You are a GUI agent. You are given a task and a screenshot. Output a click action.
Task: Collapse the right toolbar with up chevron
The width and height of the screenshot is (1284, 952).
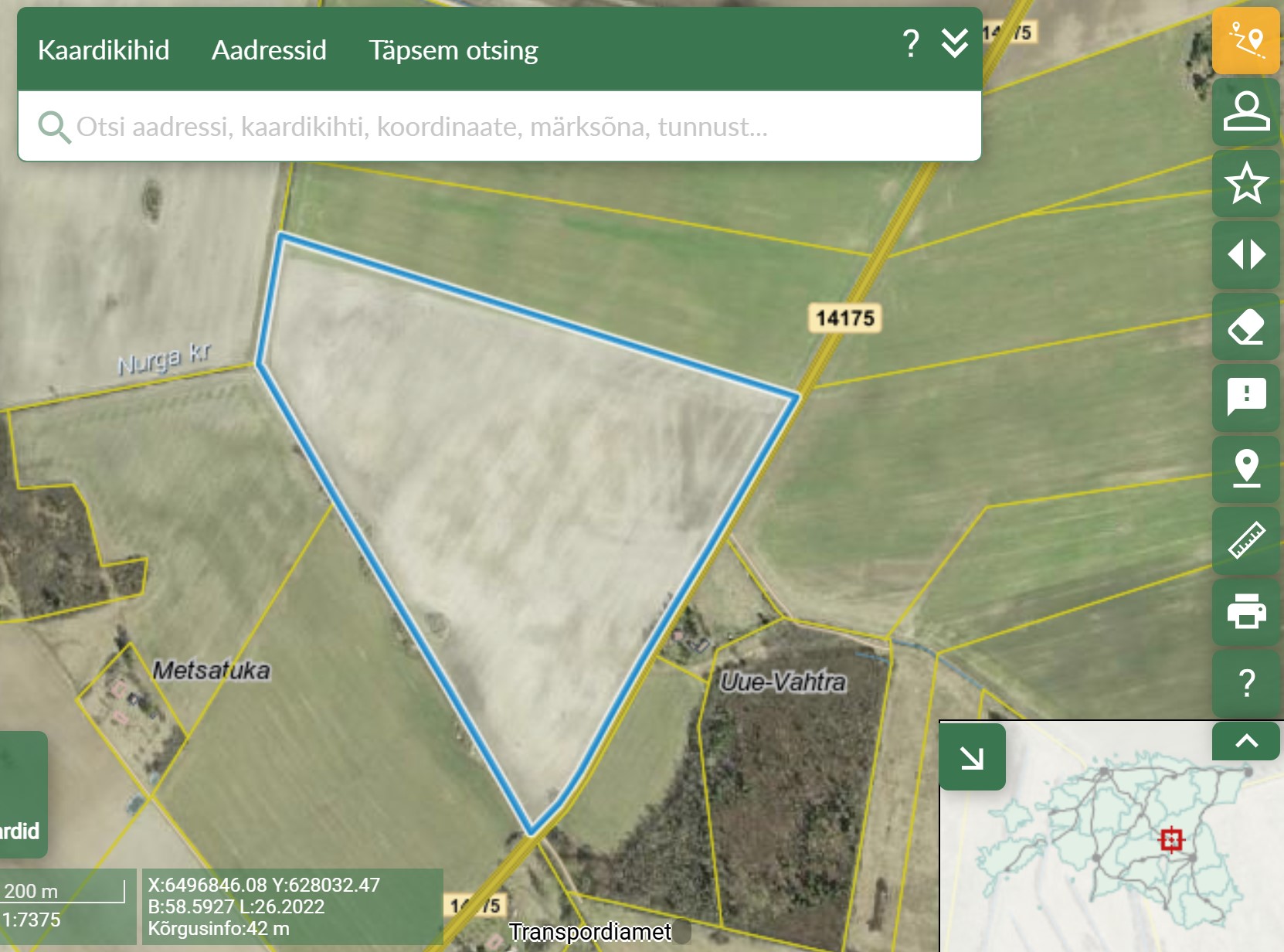(1245, 741)
